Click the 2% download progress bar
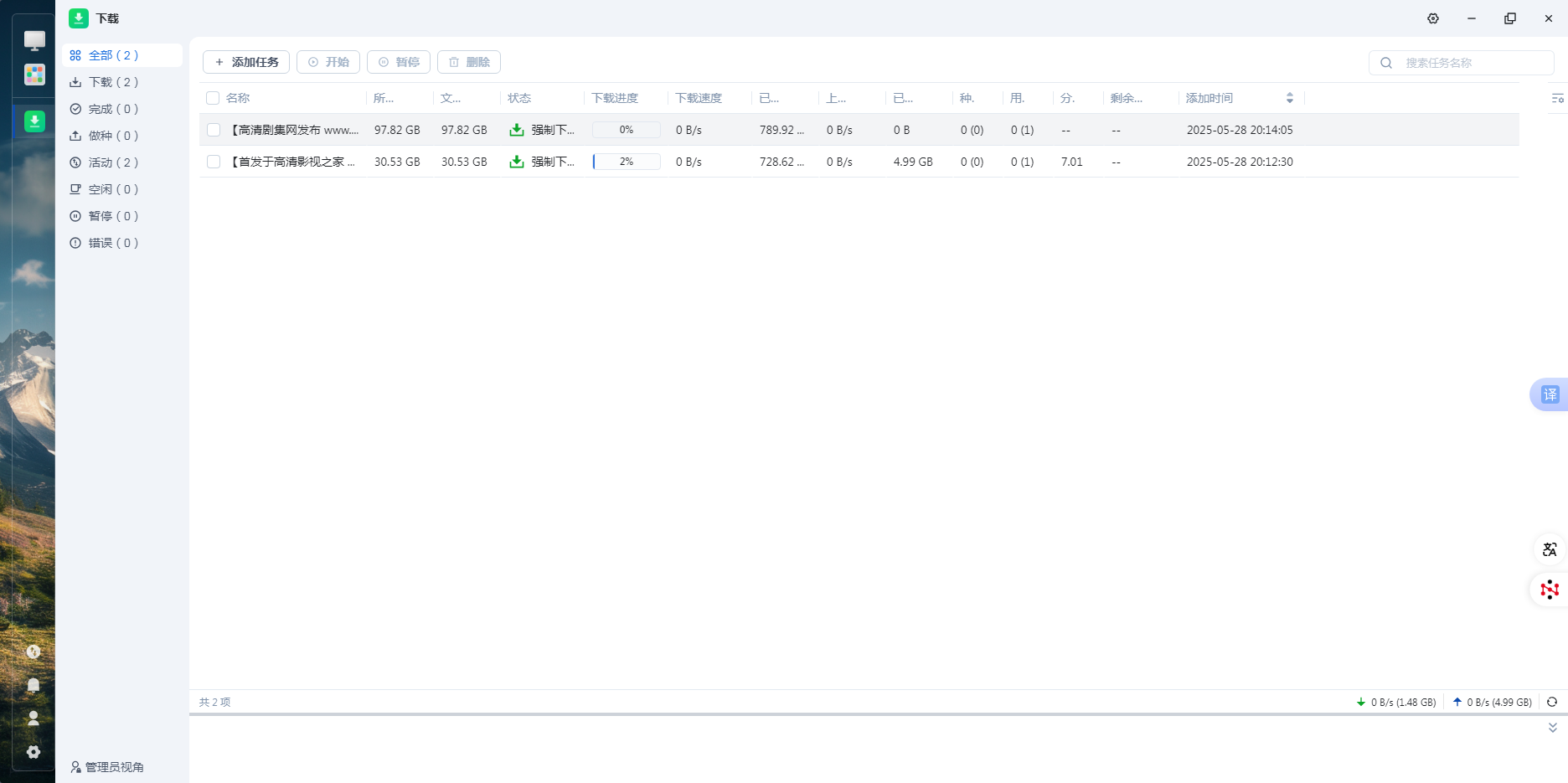1568x783 pixels. (x=627, y=162)
